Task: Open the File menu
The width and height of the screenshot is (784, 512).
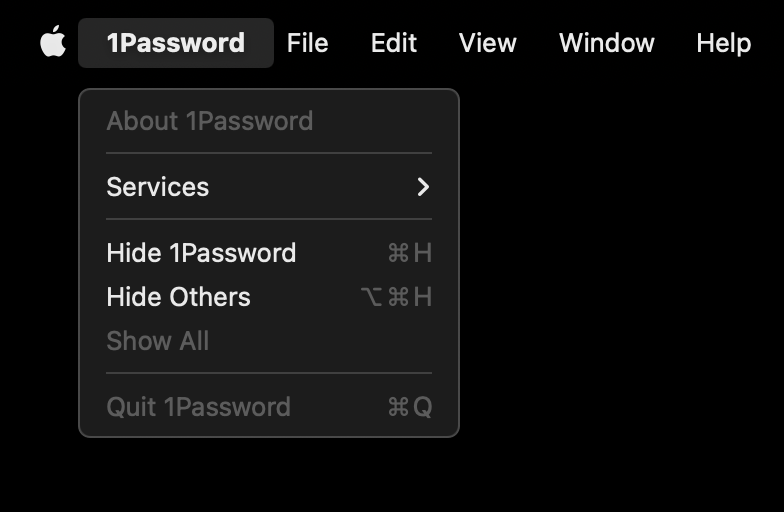Action: coord(307,43)
